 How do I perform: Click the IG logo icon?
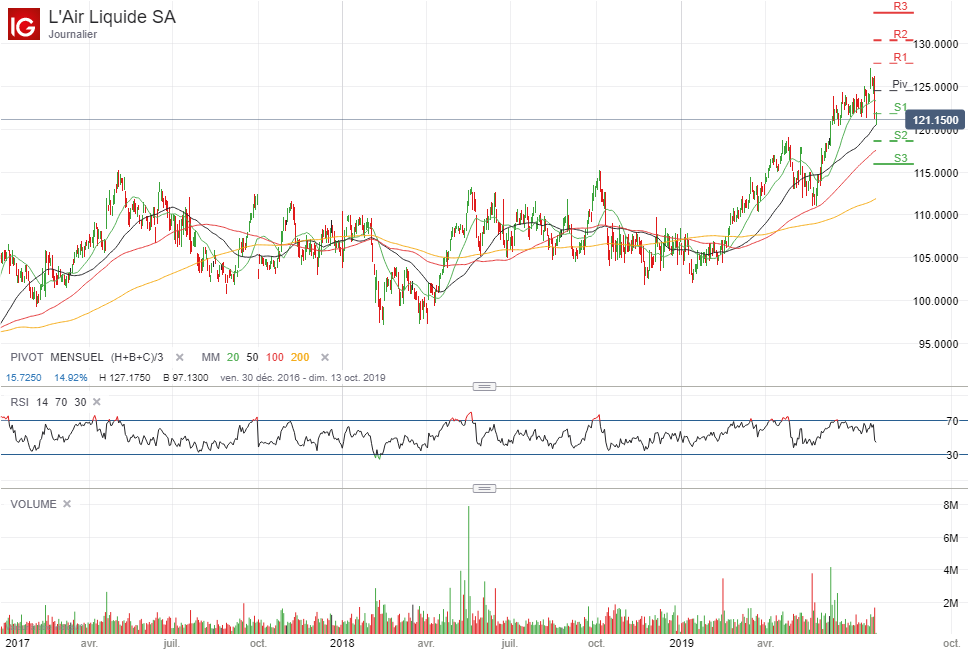tap(23, 24)
